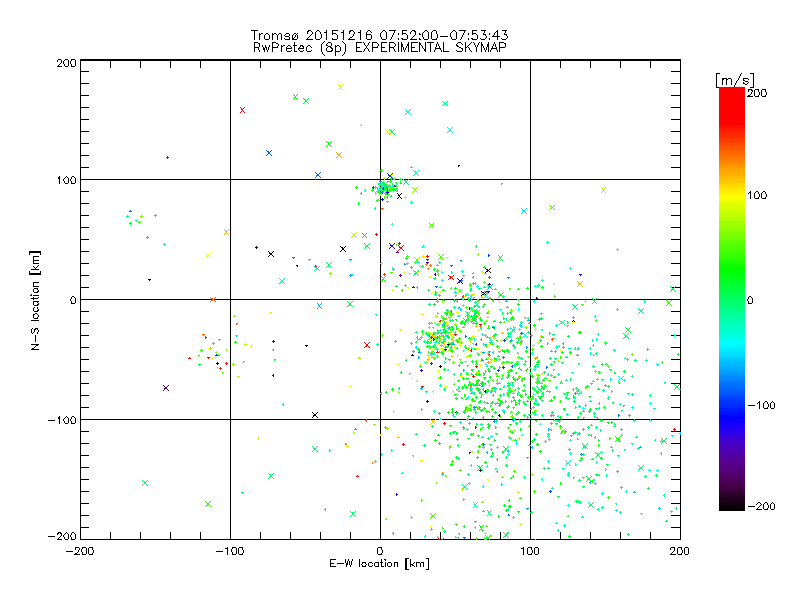Viewport: 800px width, 600px height.
Task: Click x-axis tick label '-100'
Action: click(230, 551)
